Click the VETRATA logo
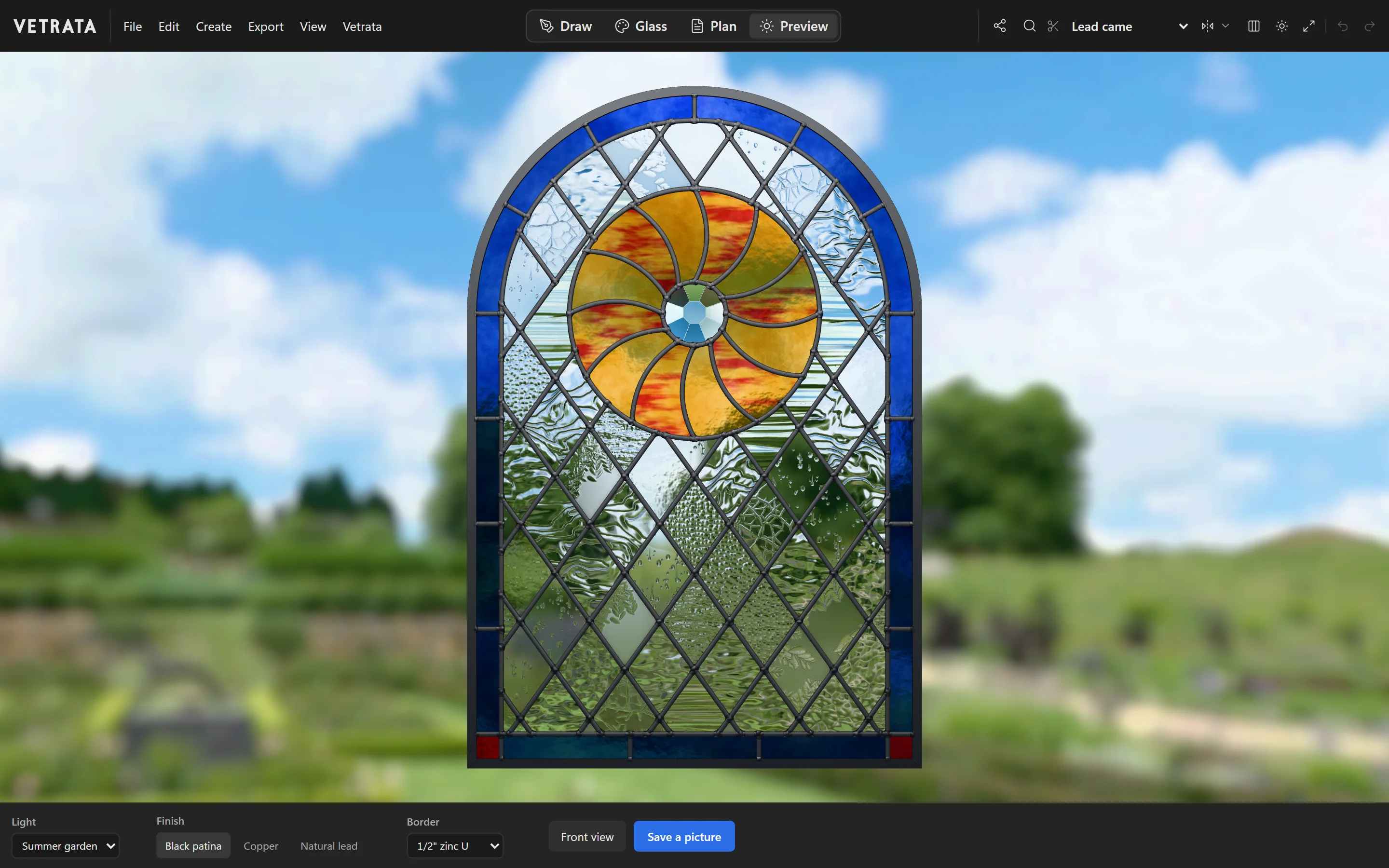The width and height of the screenshot is (1389, 868). point(55,27)
